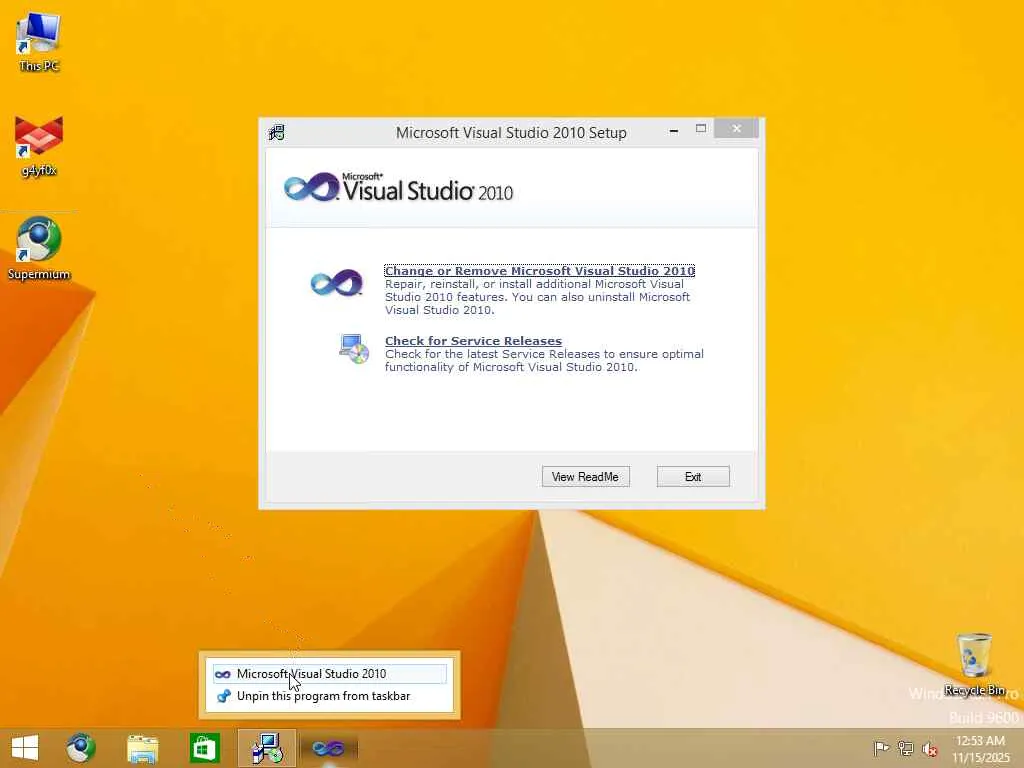Open the network tray icon

click(905, 748)
